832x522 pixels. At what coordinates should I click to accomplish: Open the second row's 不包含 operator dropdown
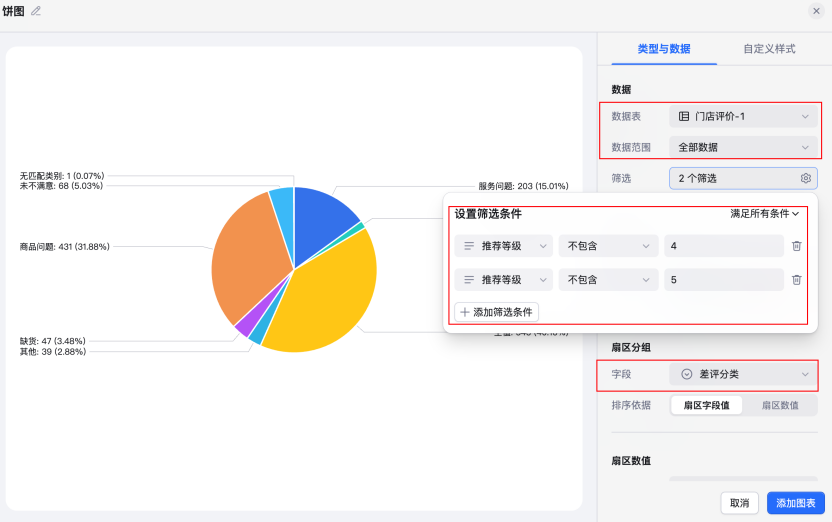pos(608,280)
